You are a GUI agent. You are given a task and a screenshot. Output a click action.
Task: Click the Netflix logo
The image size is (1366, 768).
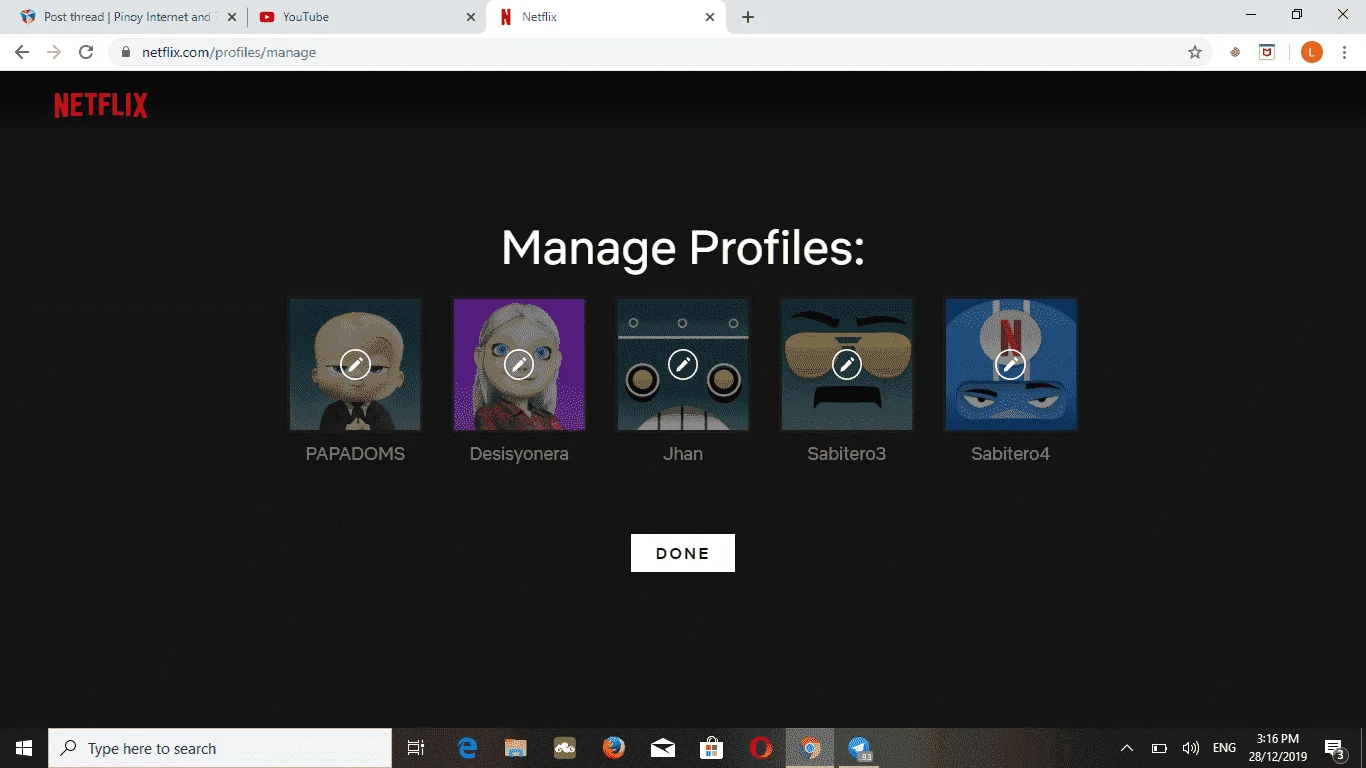(101, 106)
